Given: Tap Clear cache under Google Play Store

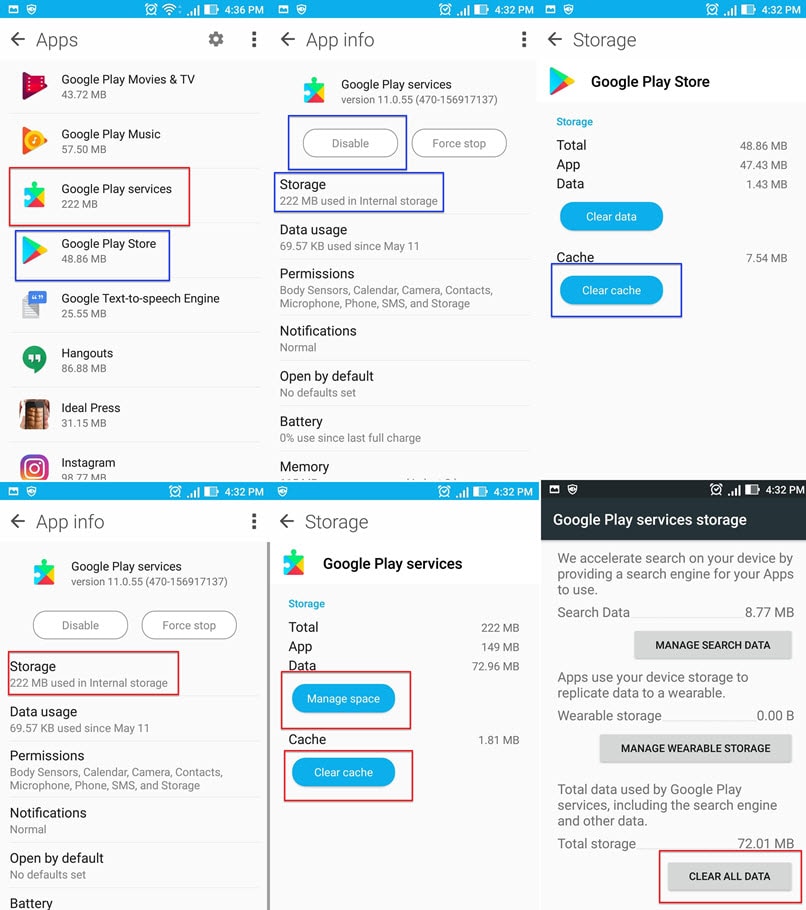Looking at the screenshot, I should point(611,290).
